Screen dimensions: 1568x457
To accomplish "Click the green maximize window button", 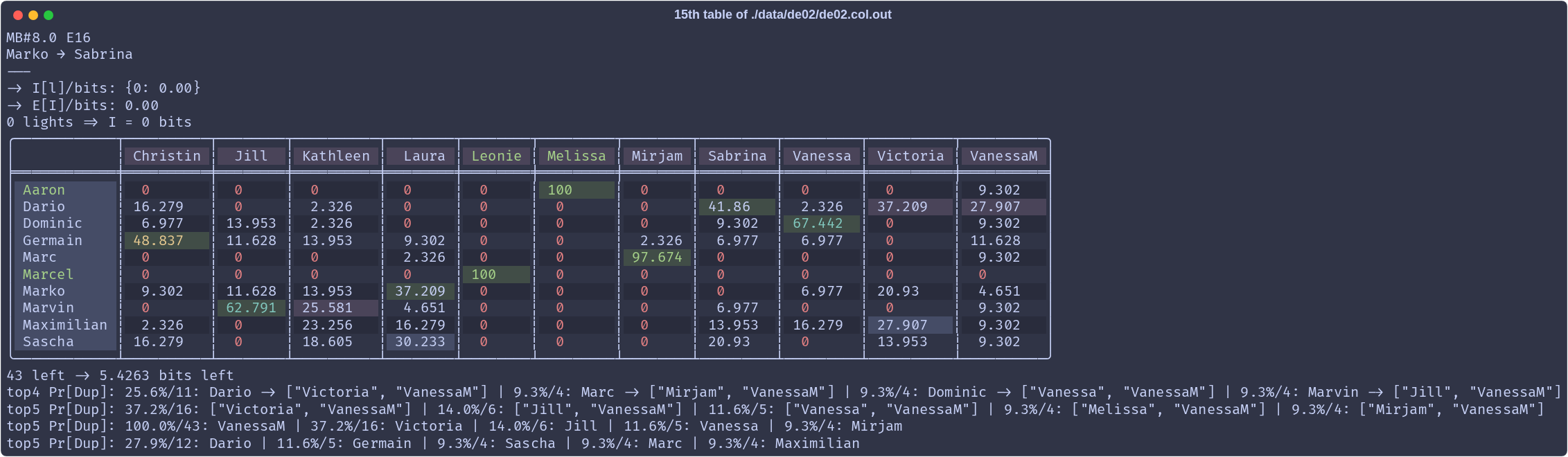I will (49, 15).
